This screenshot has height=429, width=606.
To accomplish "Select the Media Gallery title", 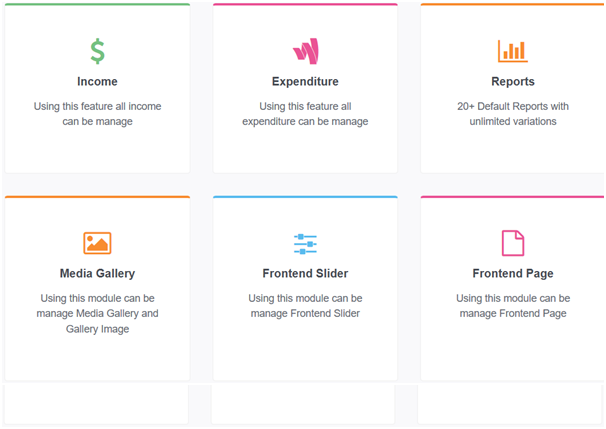I will 97,274.
